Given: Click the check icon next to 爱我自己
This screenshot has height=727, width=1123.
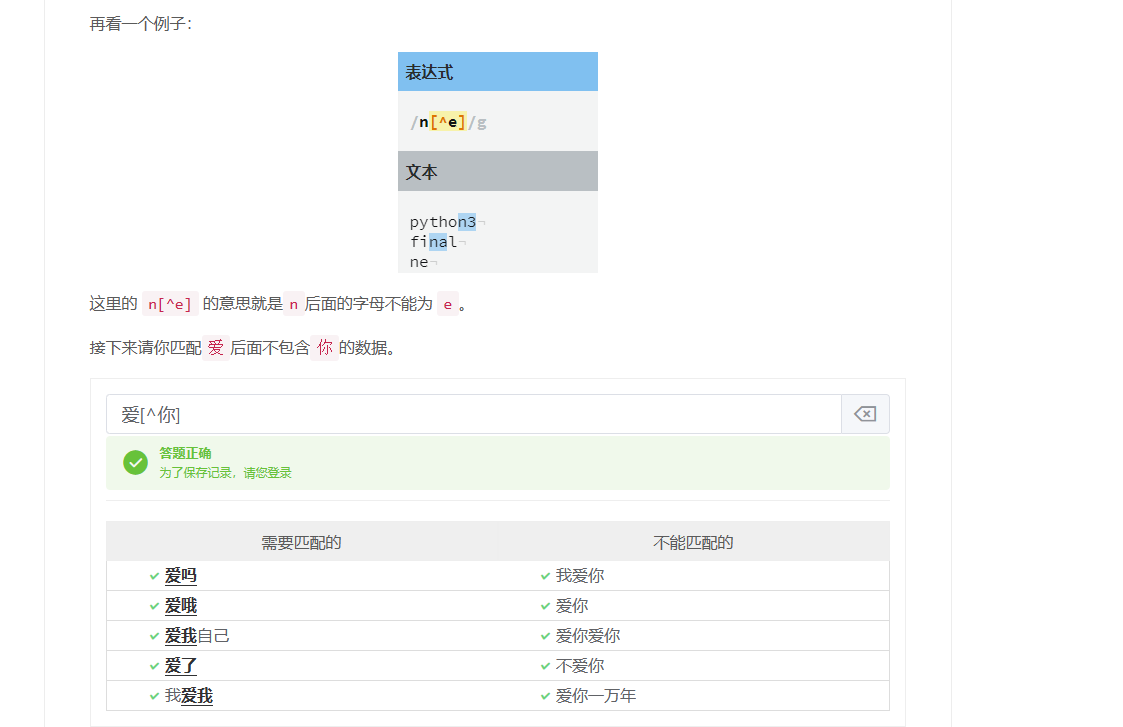Looking at the screenshot, I should click(x=154, y=636).
